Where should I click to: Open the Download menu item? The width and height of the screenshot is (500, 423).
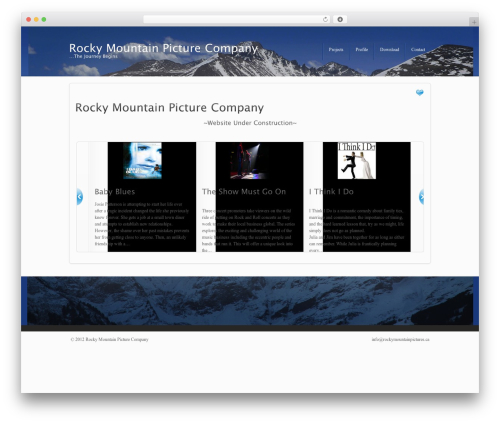(389, 50)
